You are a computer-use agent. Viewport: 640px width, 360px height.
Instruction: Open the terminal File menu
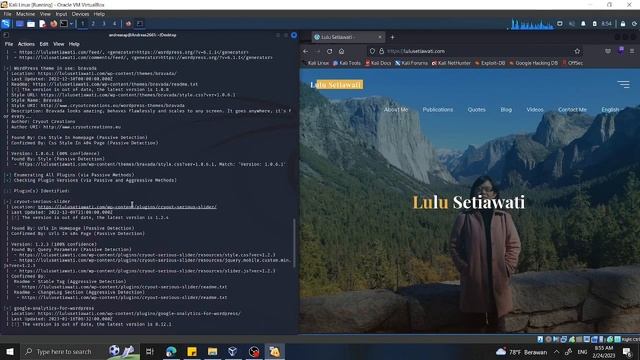tap(9, 44)
